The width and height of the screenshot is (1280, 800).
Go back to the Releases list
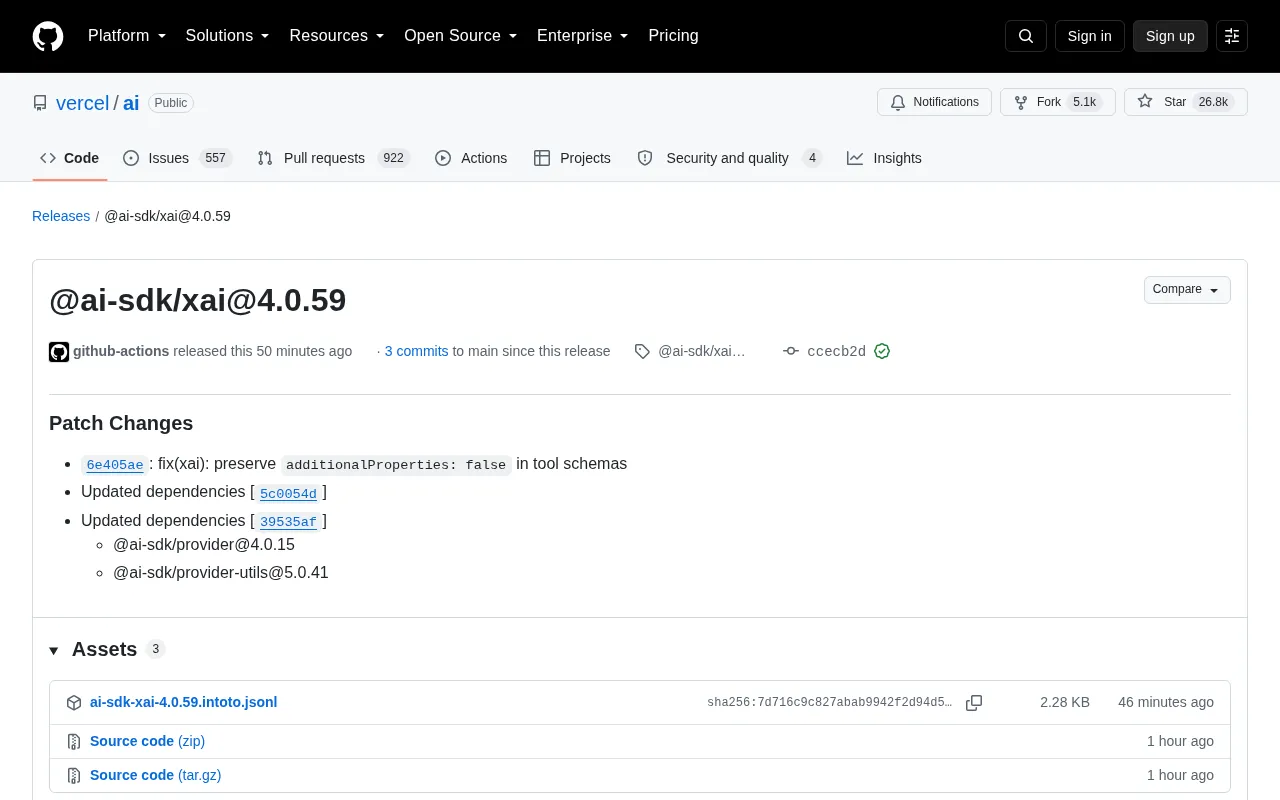61,216
